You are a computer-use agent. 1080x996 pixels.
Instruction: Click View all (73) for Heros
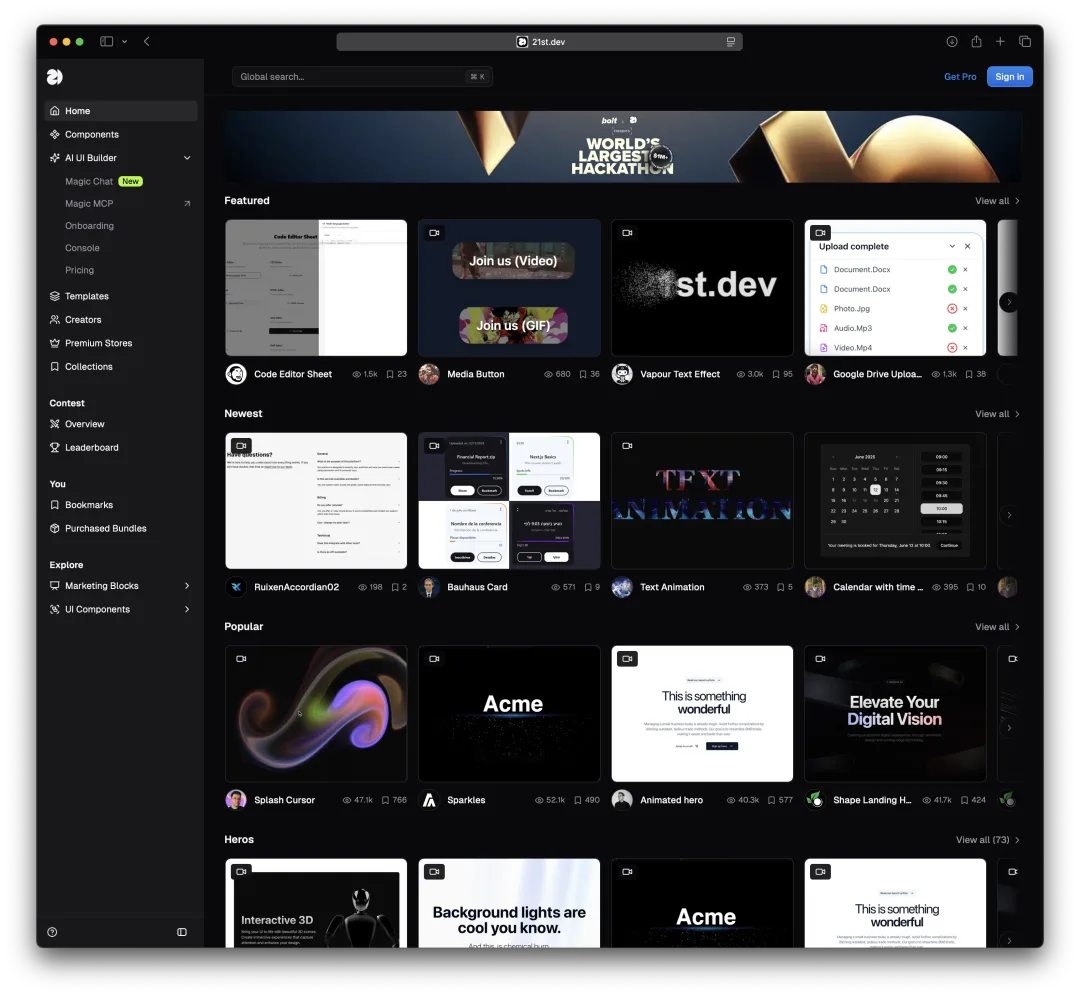point(987,839)
